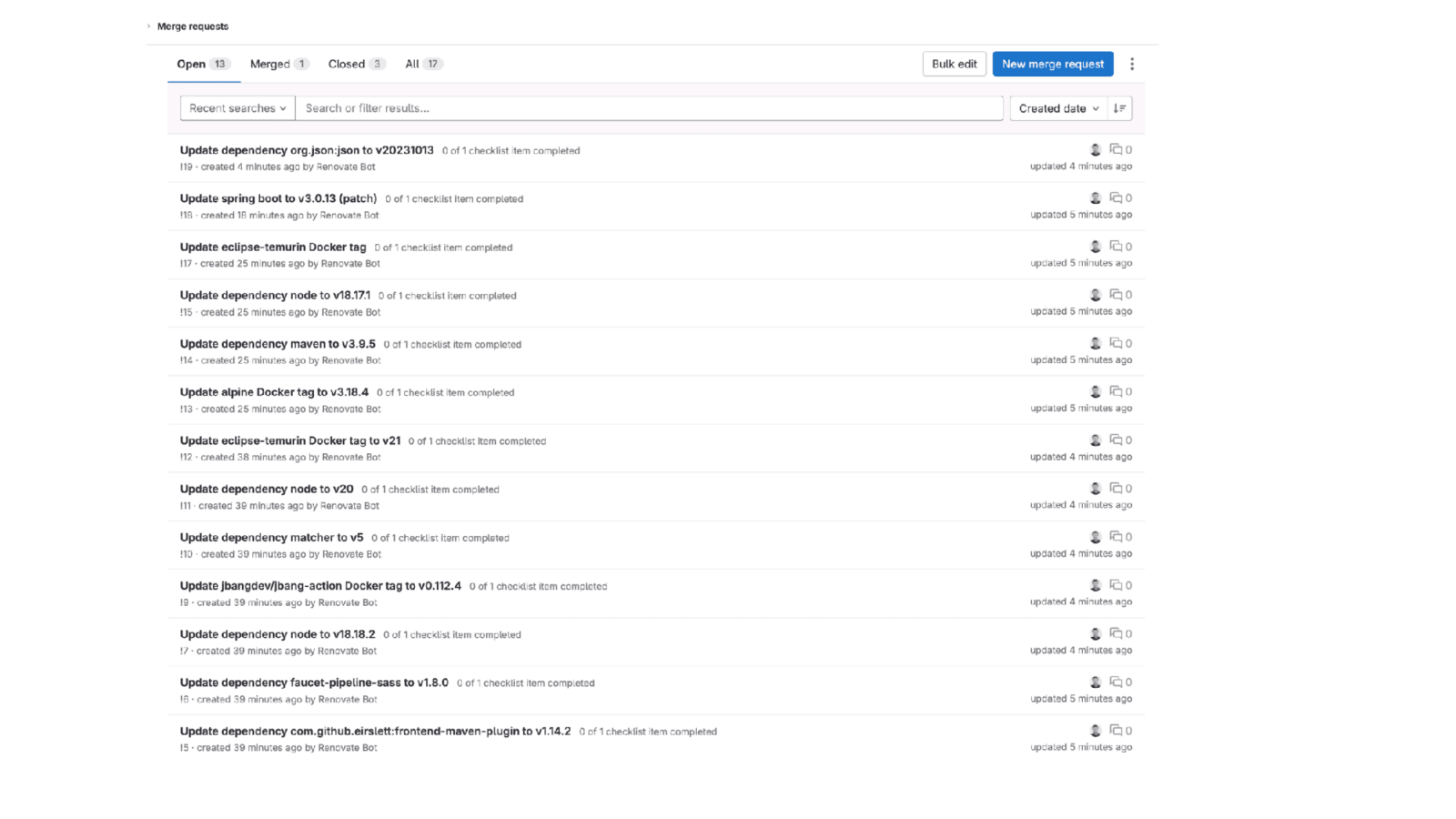
Task: Expand the Merge requests breadcrumb chevron
Action: pos(149,26)
